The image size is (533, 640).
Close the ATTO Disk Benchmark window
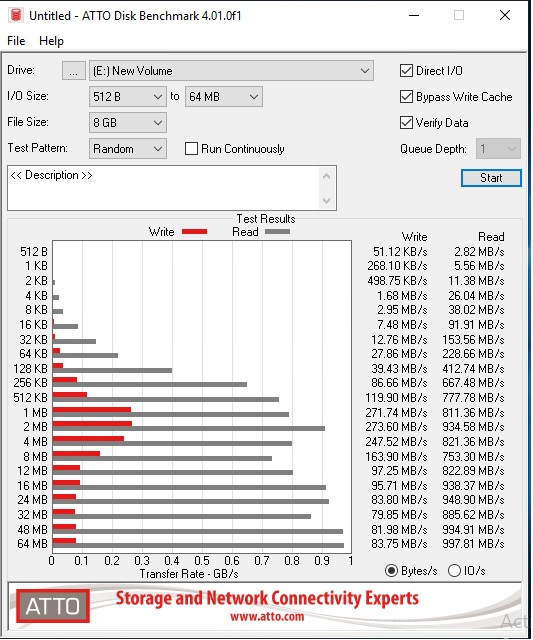point(505,16)
